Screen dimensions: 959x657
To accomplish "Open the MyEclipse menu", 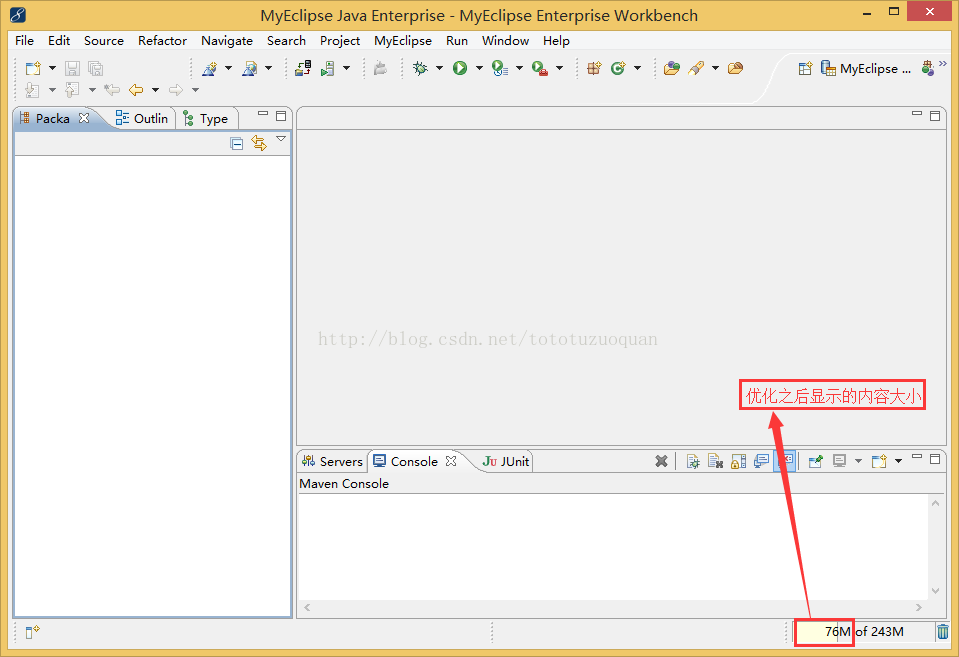I will click(402, 40).
